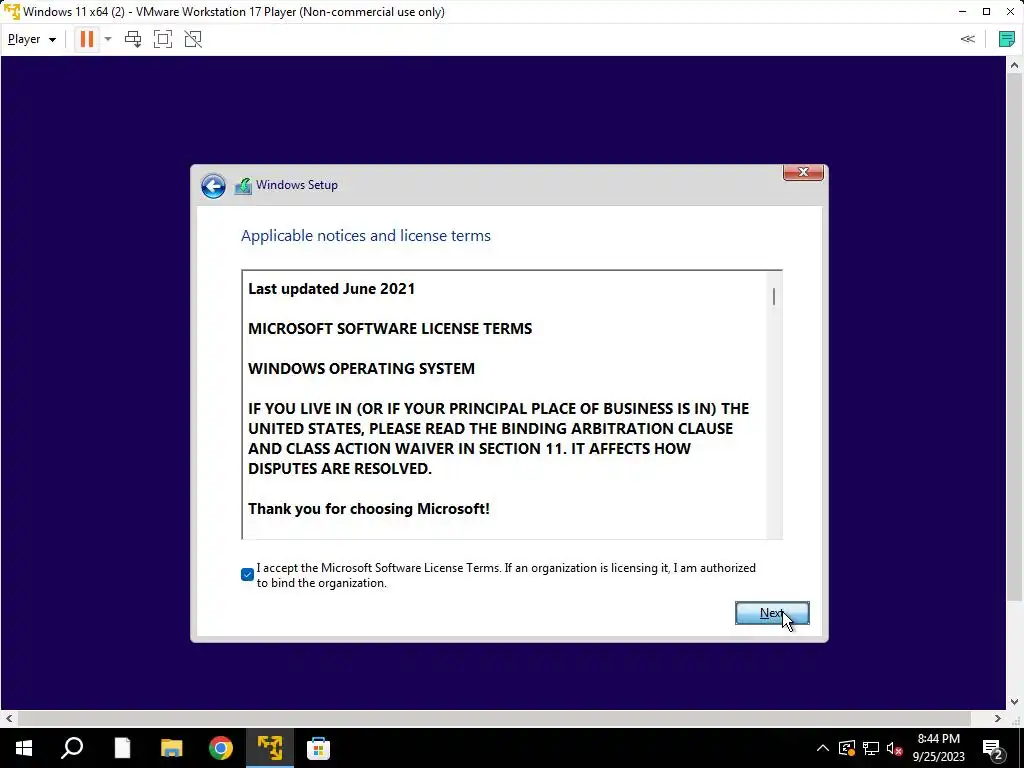Click the Windows Setup title icon
1024x768 pixels.
tap(243, 186)
